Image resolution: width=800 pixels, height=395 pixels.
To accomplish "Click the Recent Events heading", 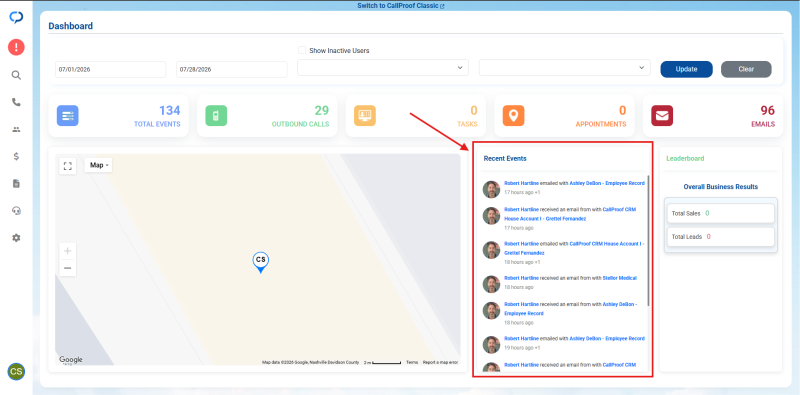I will (505, 158).
